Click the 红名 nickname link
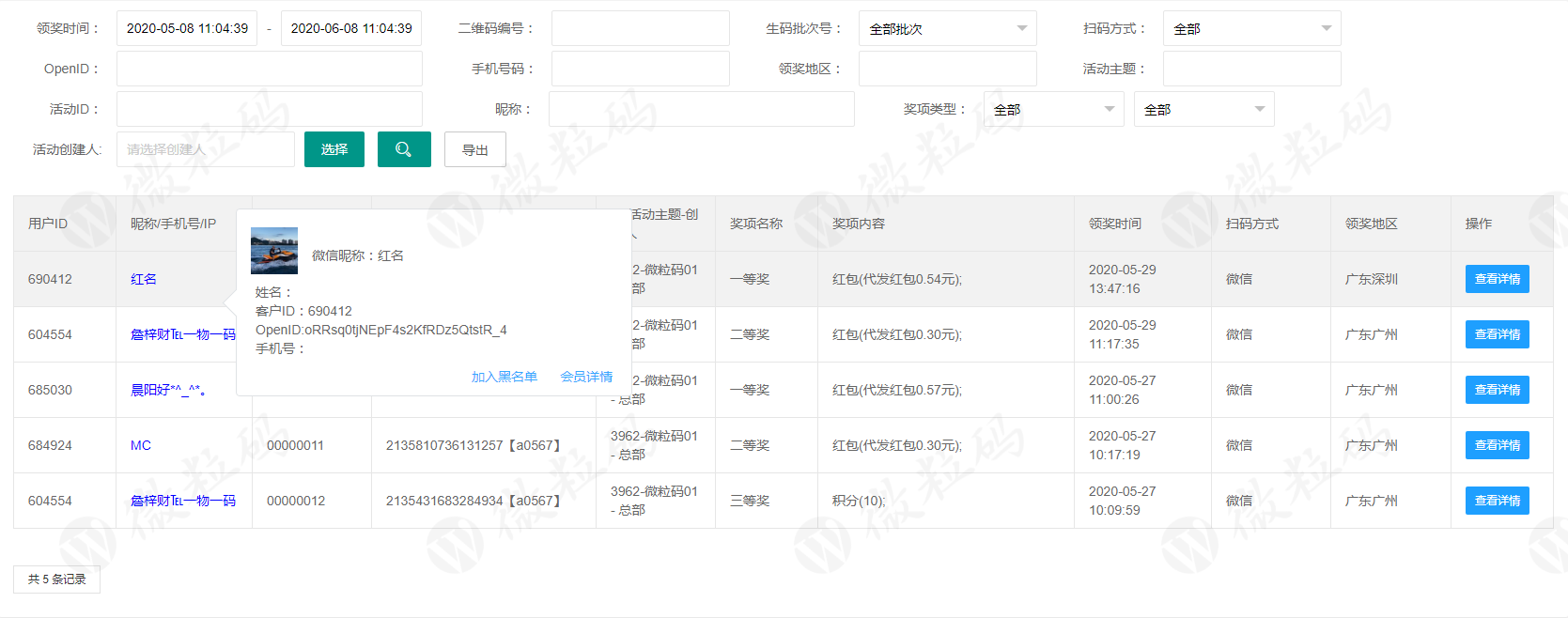 coord(144,279)
